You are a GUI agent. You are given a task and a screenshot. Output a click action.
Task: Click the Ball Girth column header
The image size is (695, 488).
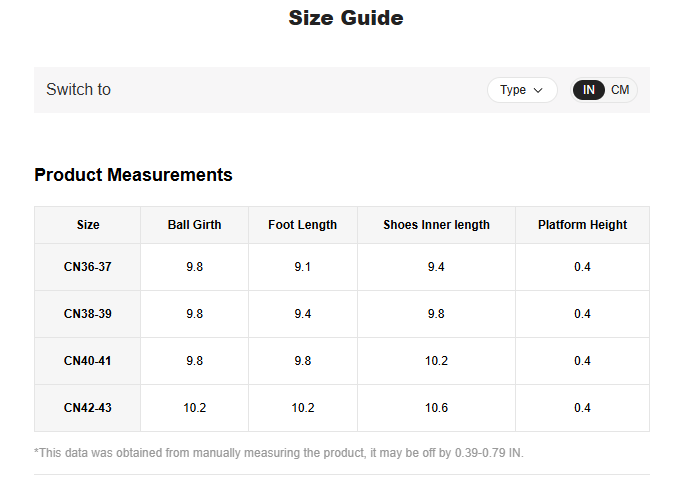(x=194, y=225)
